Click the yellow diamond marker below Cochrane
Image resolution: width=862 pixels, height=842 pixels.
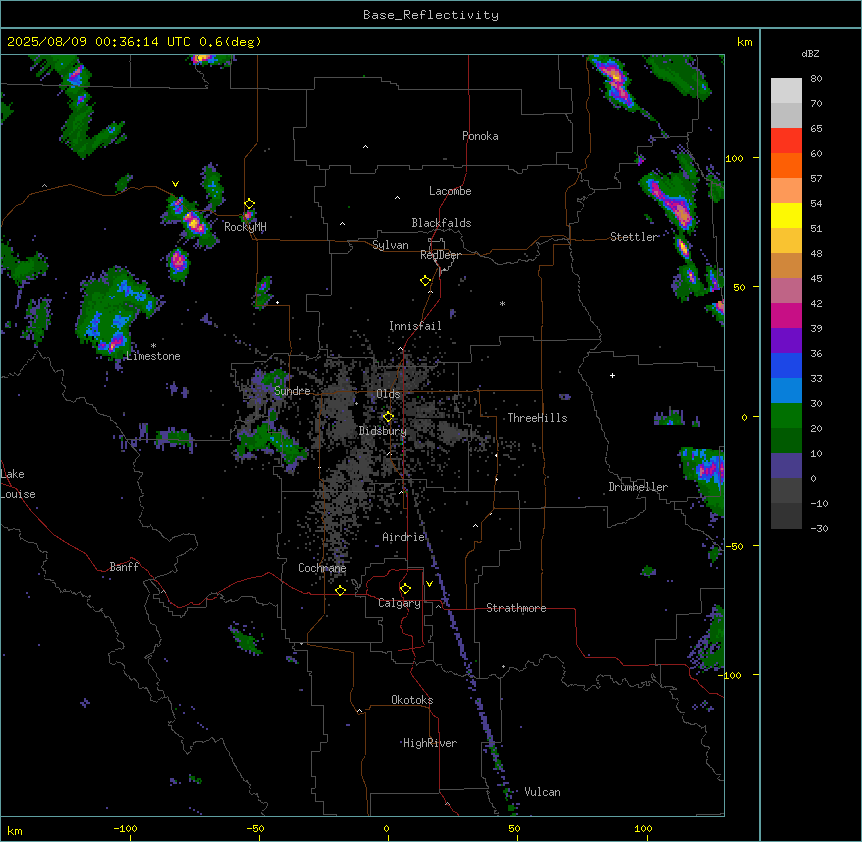tap(341, 590)
